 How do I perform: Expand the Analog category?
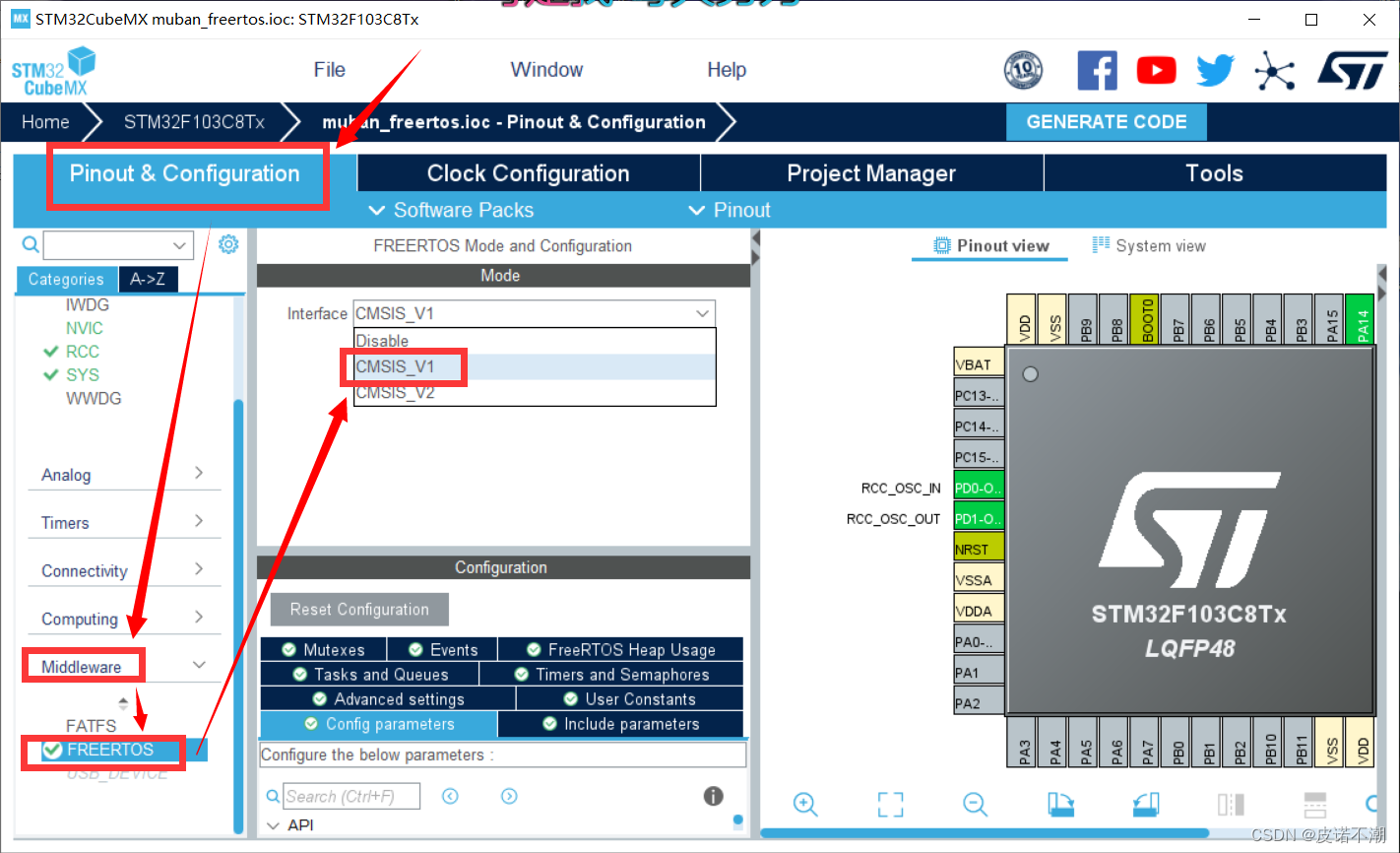pyautogui.click(x=123, y=474)
